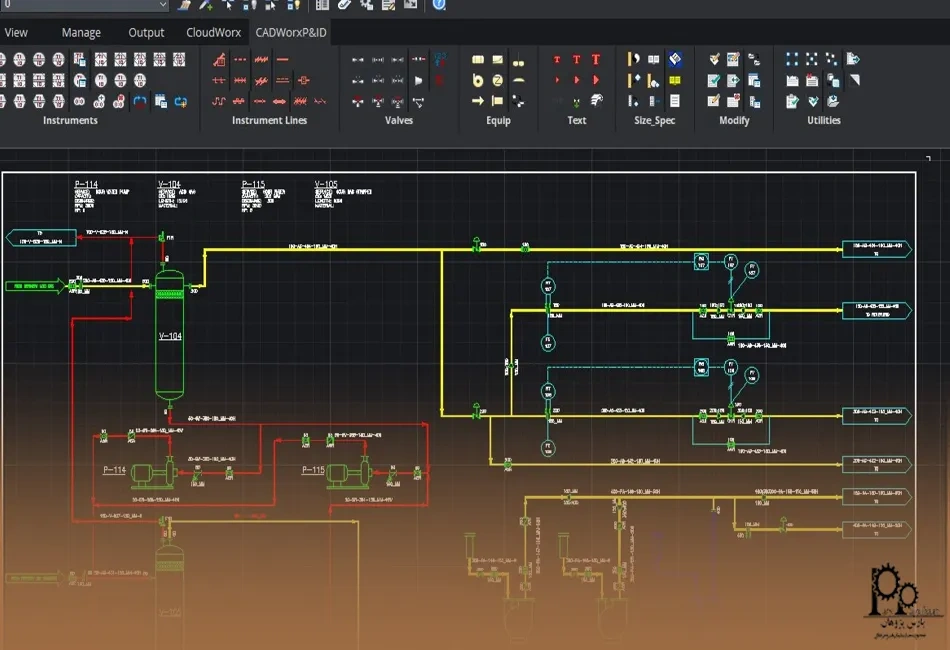
Task: Click the blue selection-corners icon in Utilities
Action: click(x=792, y=59)
